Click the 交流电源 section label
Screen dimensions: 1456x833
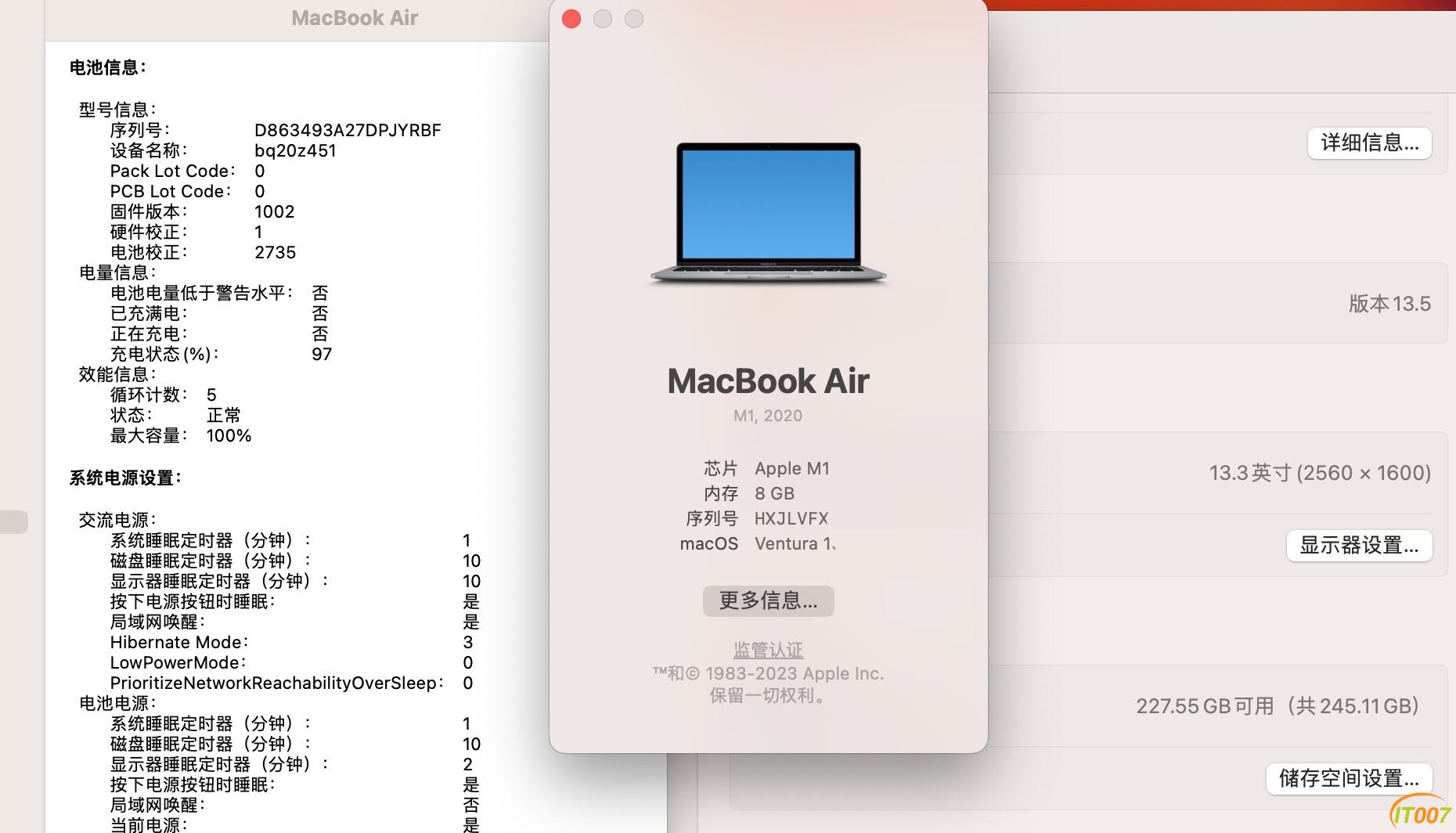click(x=117, y=520)
